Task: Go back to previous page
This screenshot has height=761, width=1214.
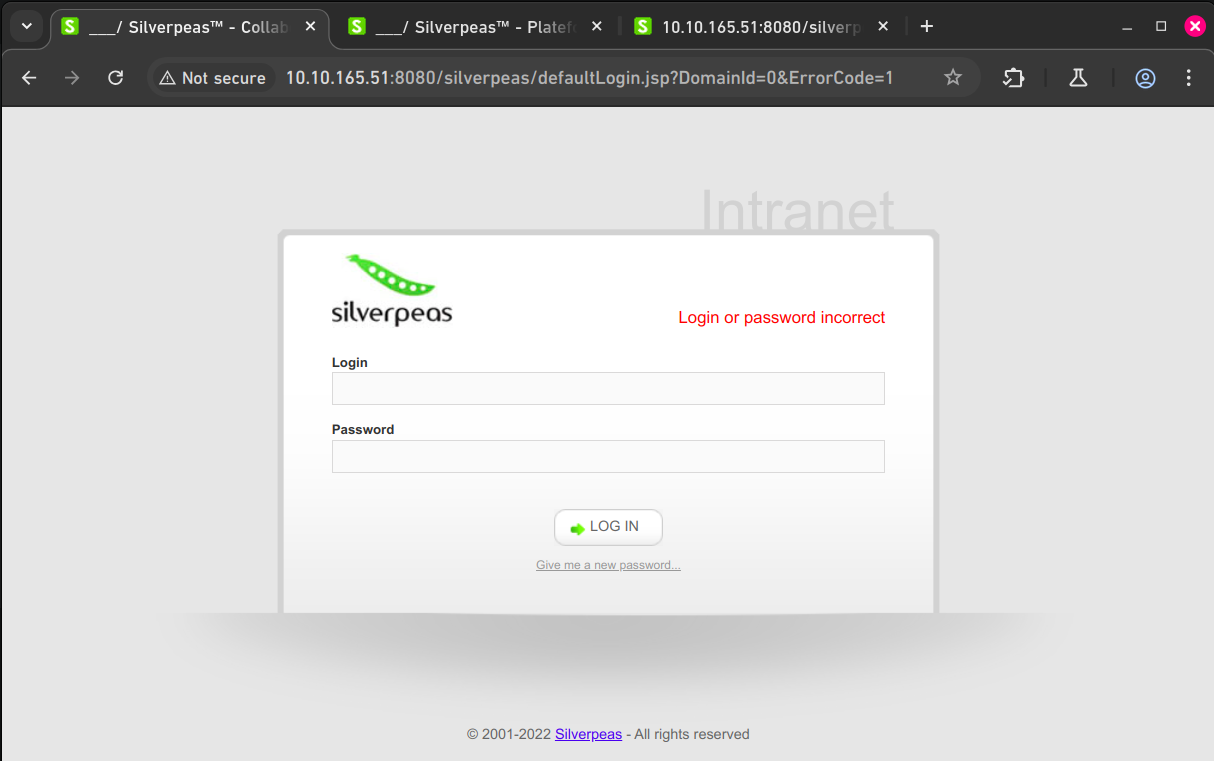Action: pyautogui.click(x=29, y=78)
